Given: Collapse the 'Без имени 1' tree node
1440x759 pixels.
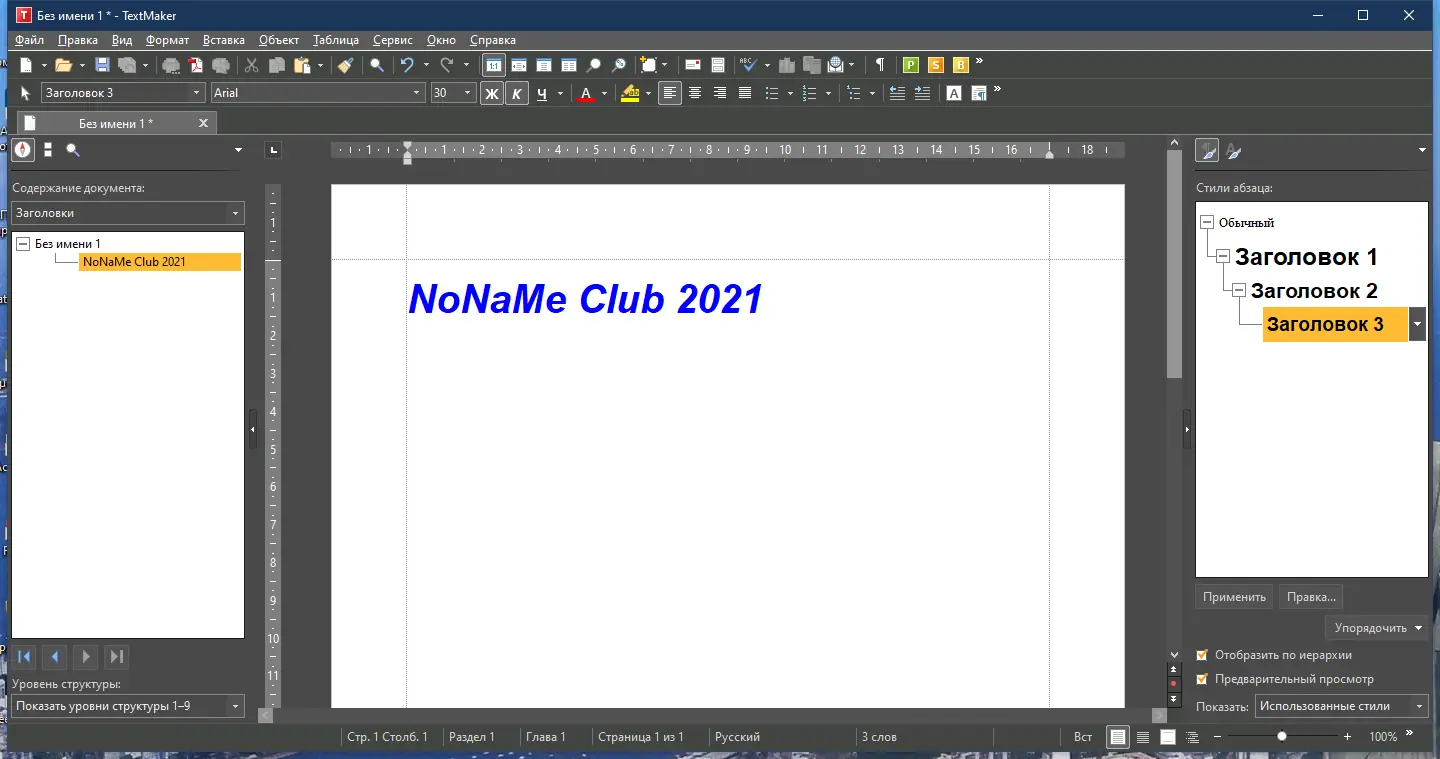Looking at the screenshot, I should [x=24, y=243].
